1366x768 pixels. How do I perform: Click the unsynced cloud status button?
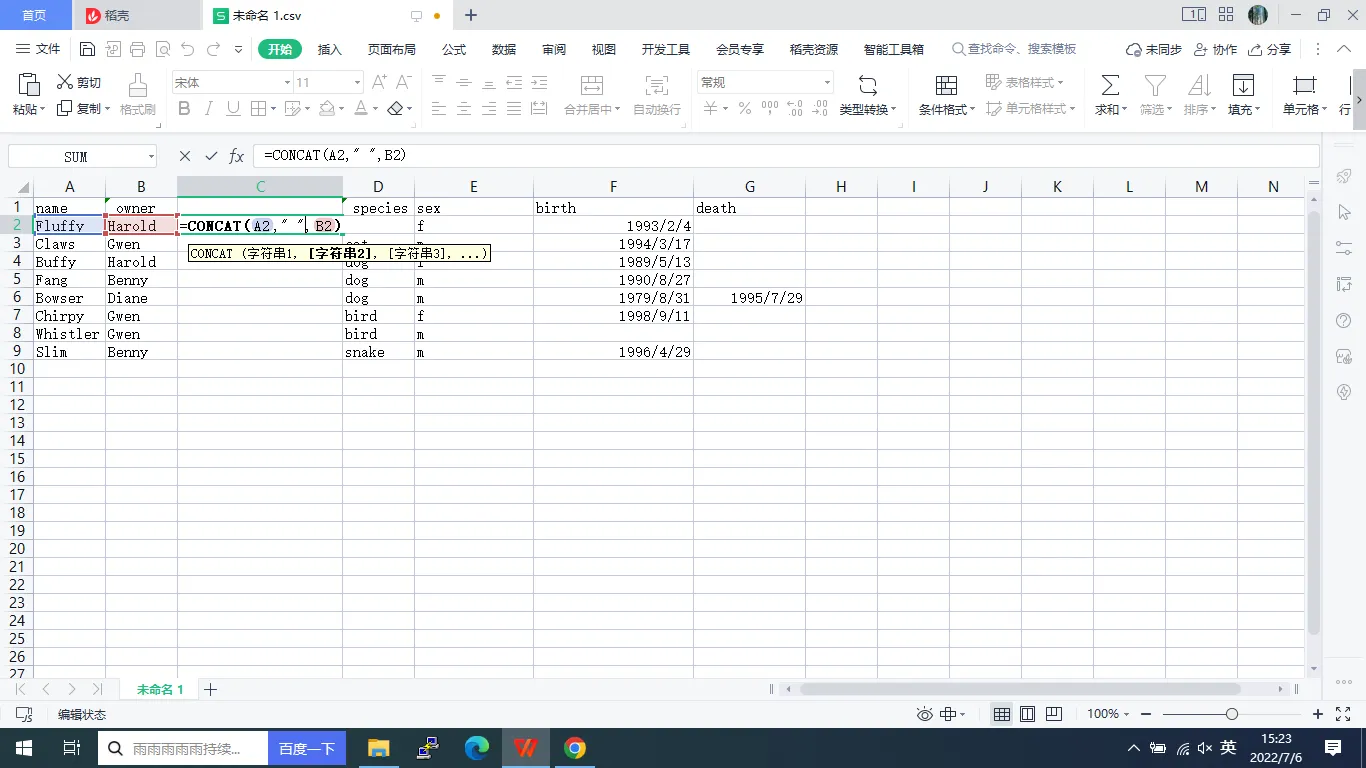pos(1153,49)
